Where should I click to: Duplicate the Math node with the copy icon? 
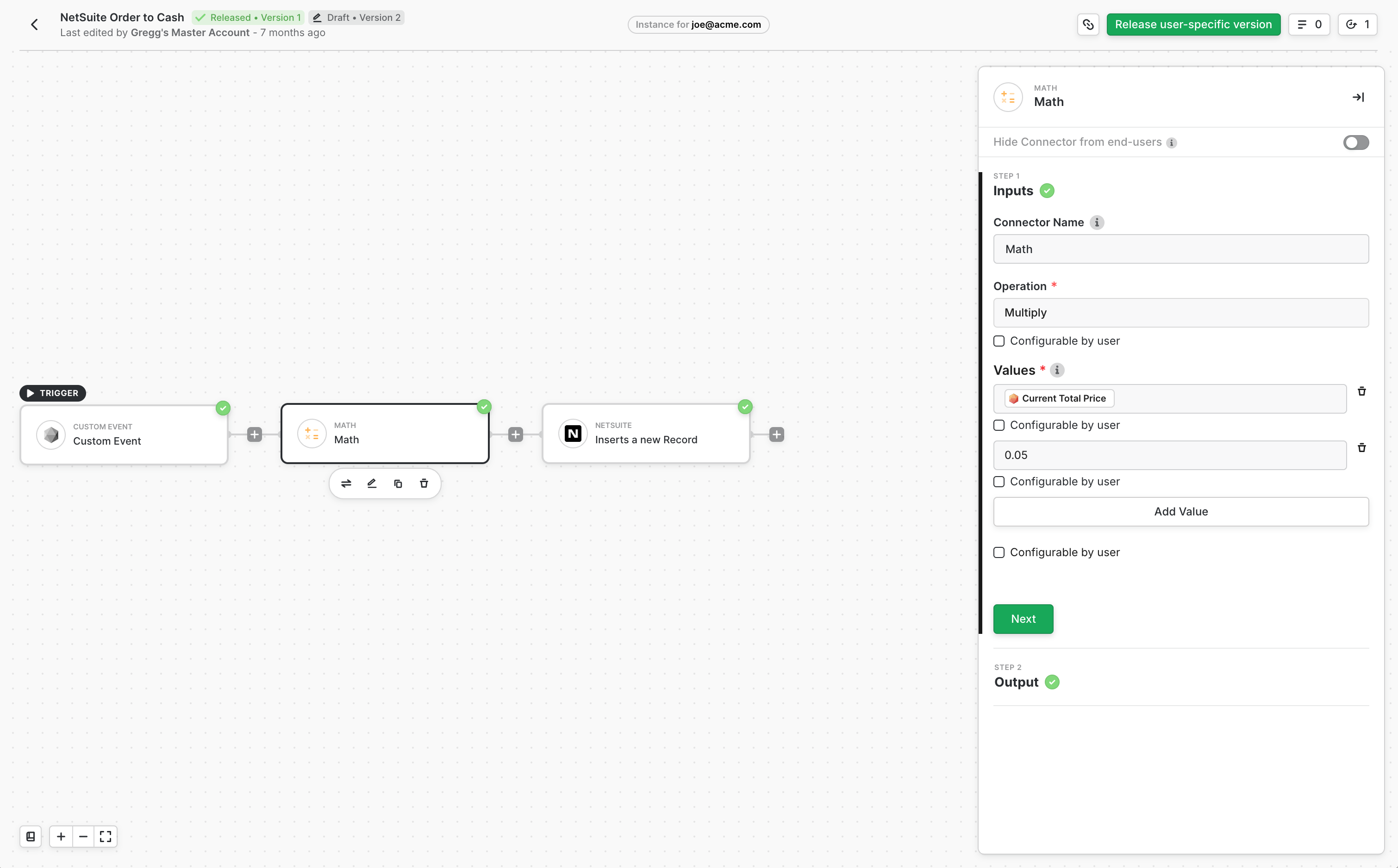pyautogui.click(x=398, y=484)
